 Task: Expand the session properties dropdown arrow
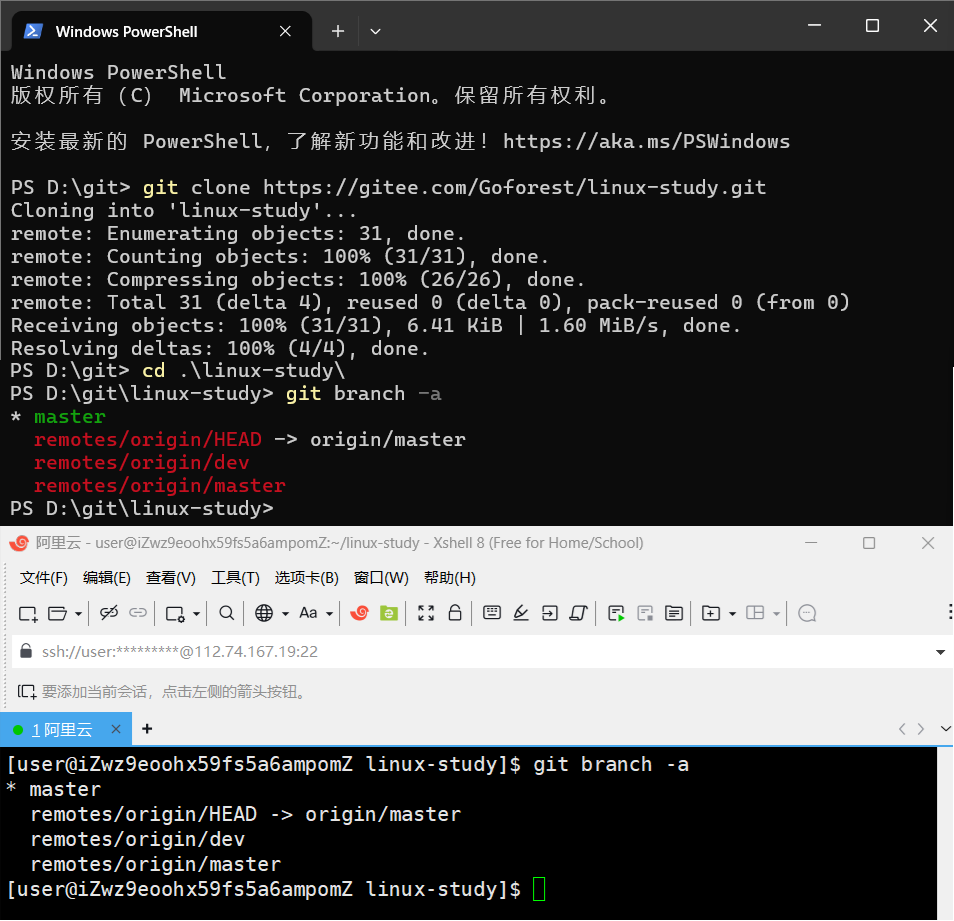tap(197, 614)
